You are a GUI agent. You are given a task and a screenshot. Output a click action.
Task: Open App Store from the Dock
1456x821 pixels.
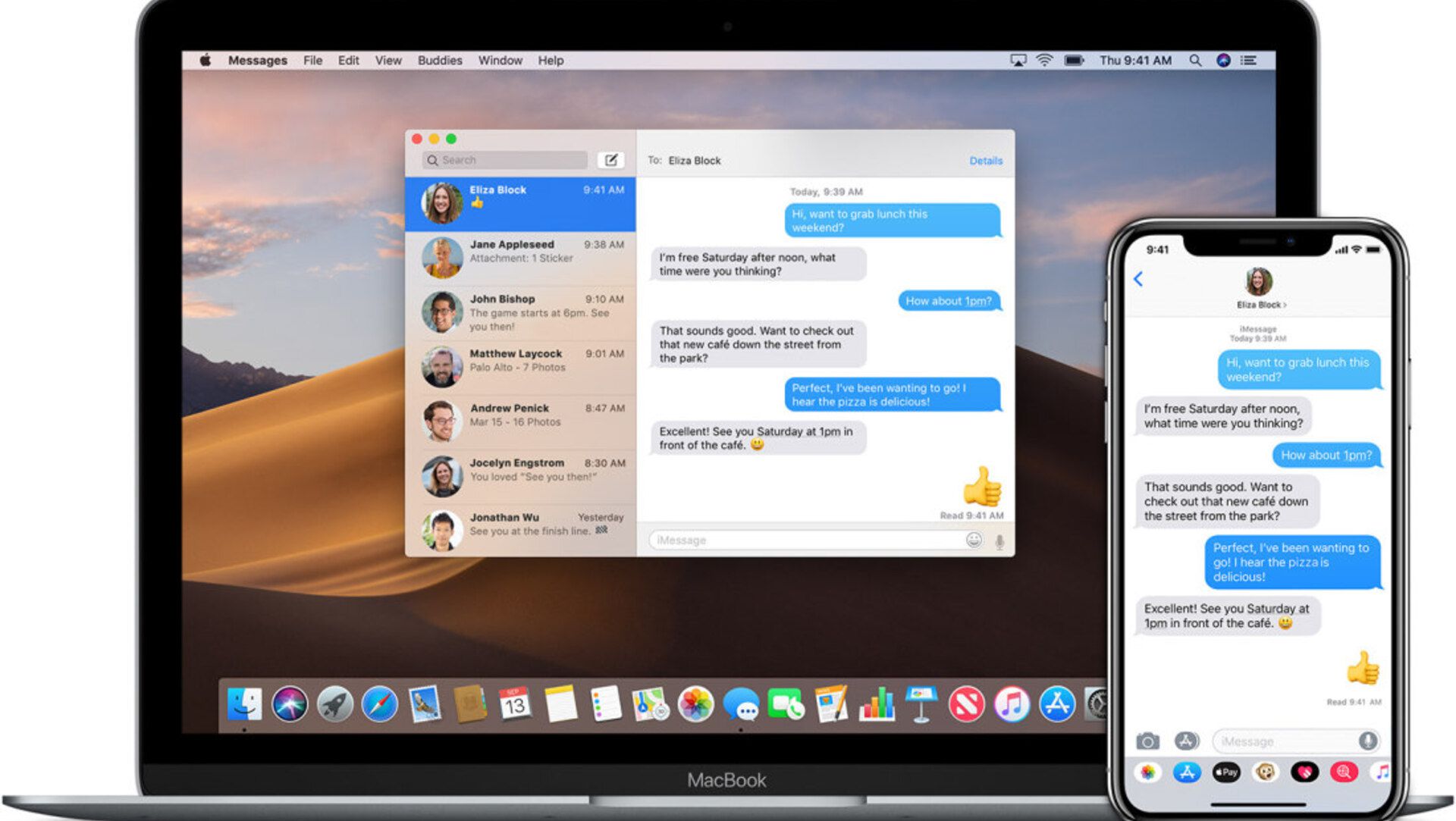click(1057, 704)
